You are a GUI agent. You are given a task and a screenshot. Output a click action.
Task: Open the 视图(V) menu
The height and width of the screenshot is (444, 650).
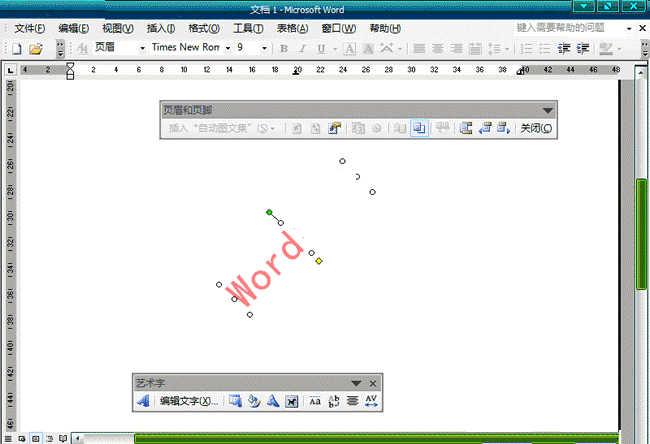[118, 28]
